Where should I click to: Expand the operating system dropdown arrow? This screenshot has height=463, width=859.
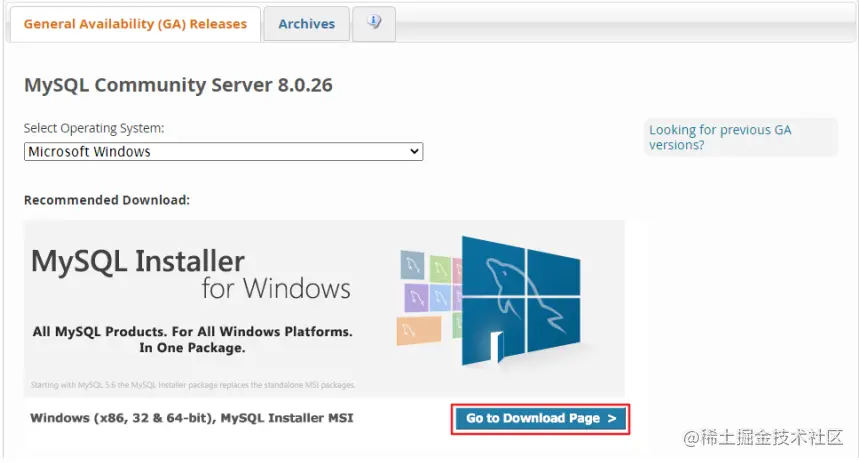coord(415,151)
